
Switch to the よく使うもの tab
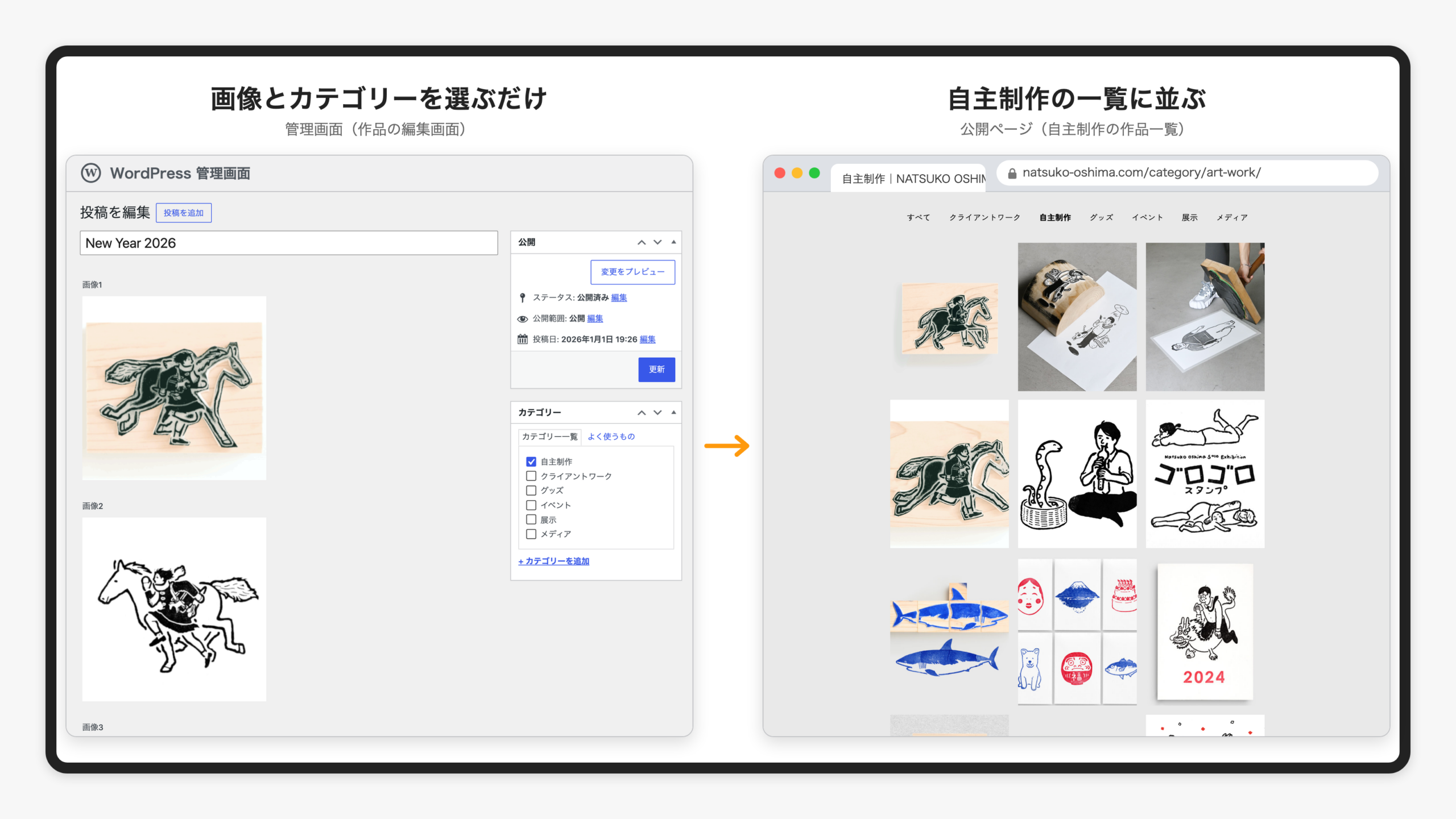point(611,436)
